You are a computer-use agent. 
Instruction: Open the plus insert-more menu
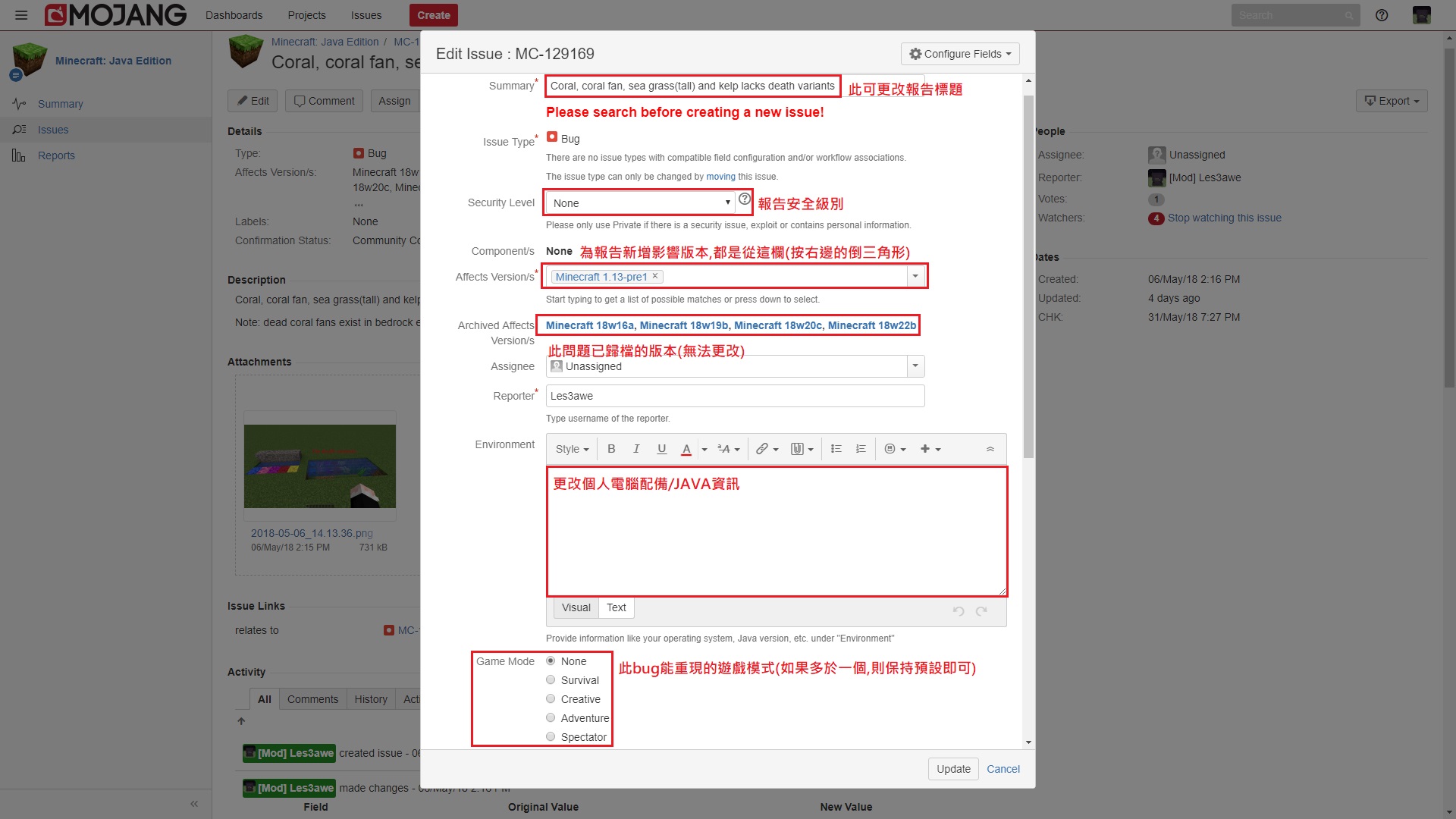(930, 449)
